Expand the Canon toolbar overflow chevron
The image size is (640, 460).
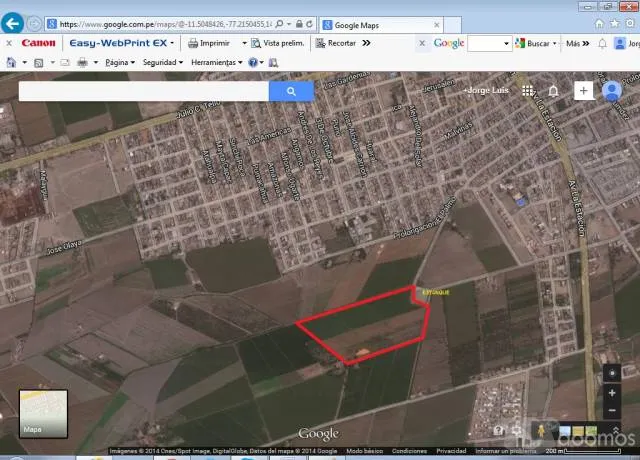[x=366, y=43]
